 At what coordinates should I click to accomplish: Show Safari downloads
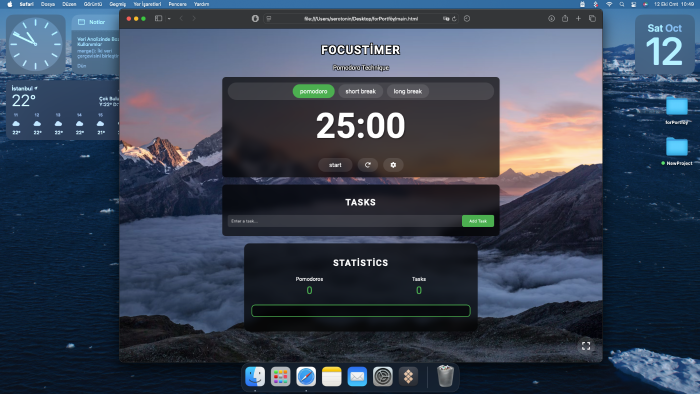(552, 19)
